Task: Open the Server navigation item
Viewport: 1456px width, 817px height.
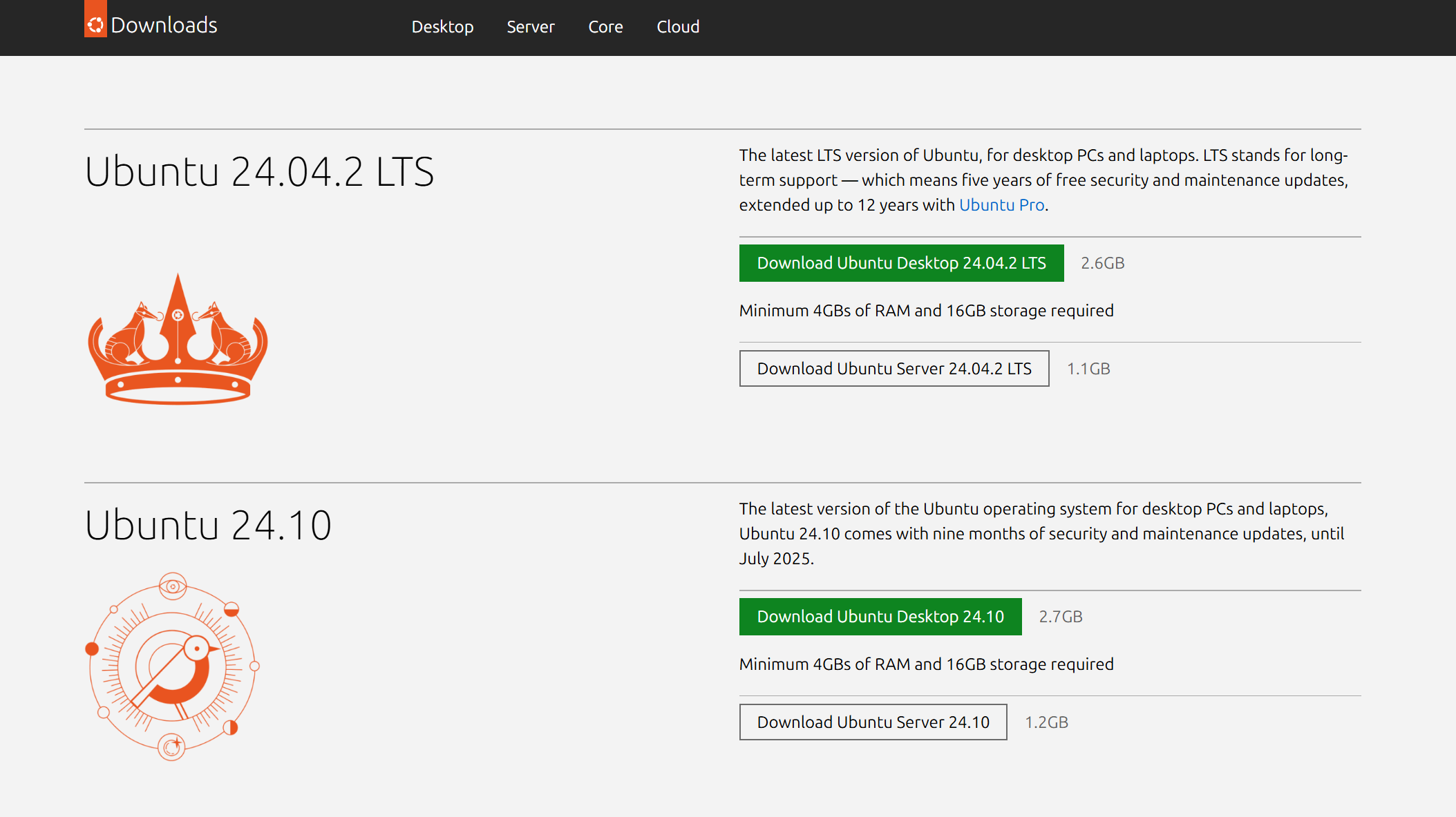Action: click(530, 27)
